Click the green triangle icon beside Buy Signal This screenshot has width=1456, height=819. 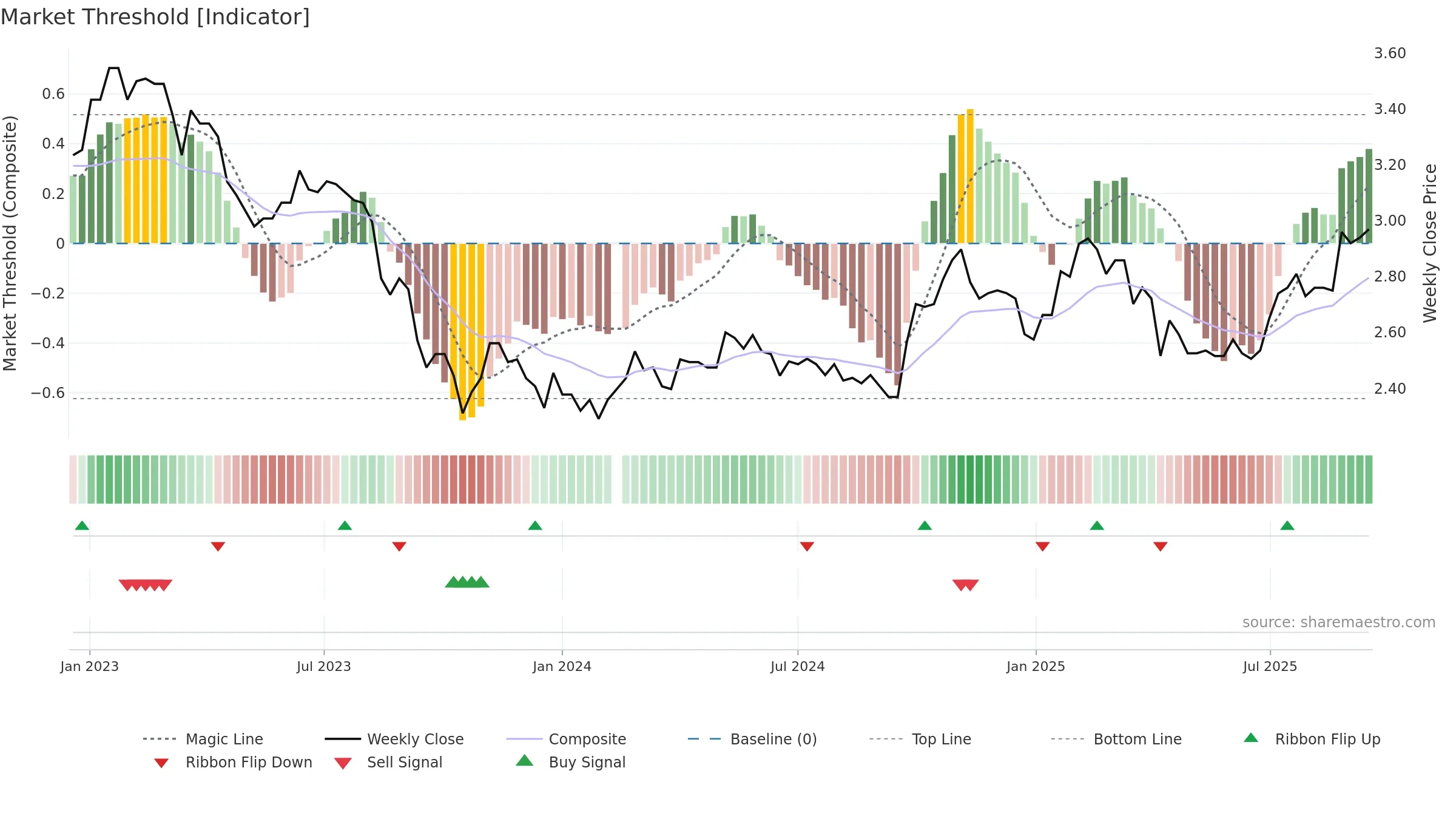pyautogui.click(x=525, y=760)
